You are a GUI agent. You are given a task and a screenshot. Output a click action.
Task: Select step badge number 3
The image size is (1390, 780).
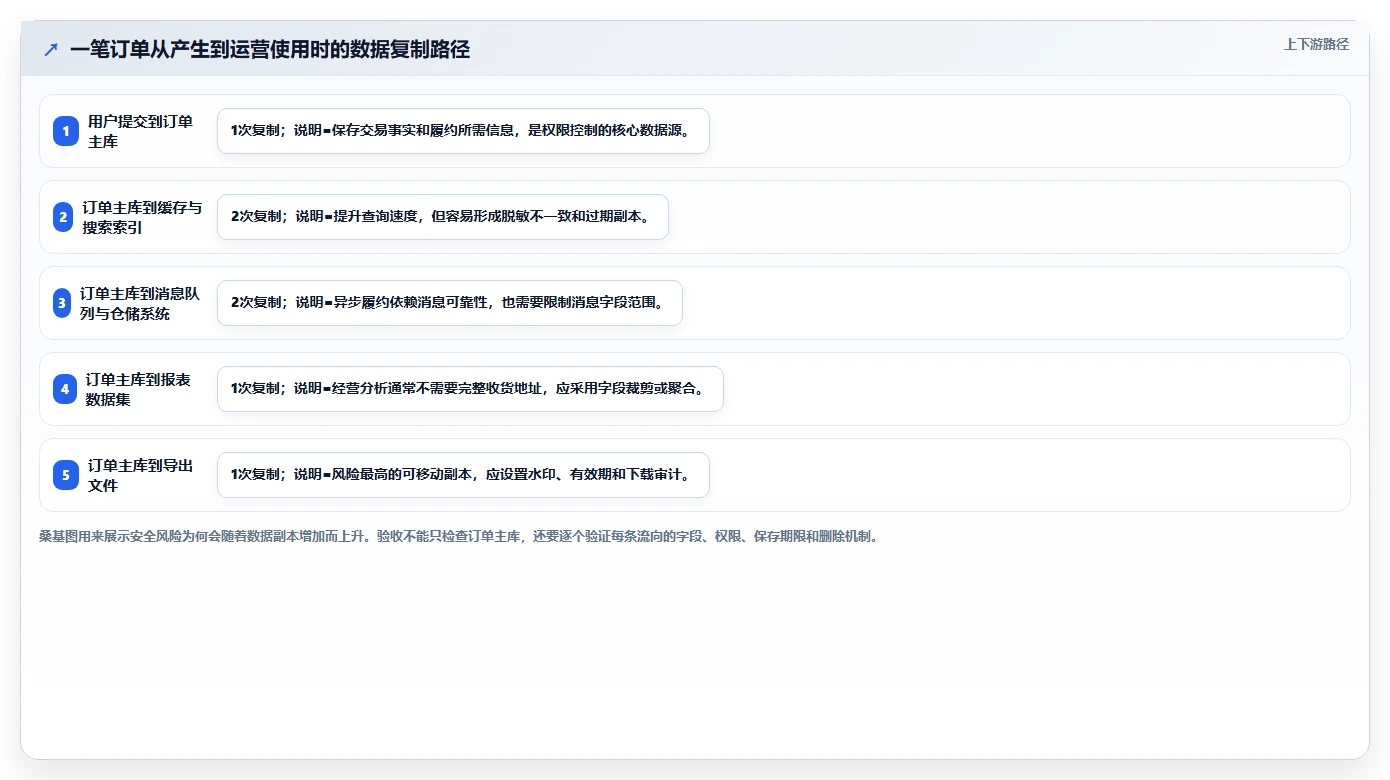coord(62,303)
